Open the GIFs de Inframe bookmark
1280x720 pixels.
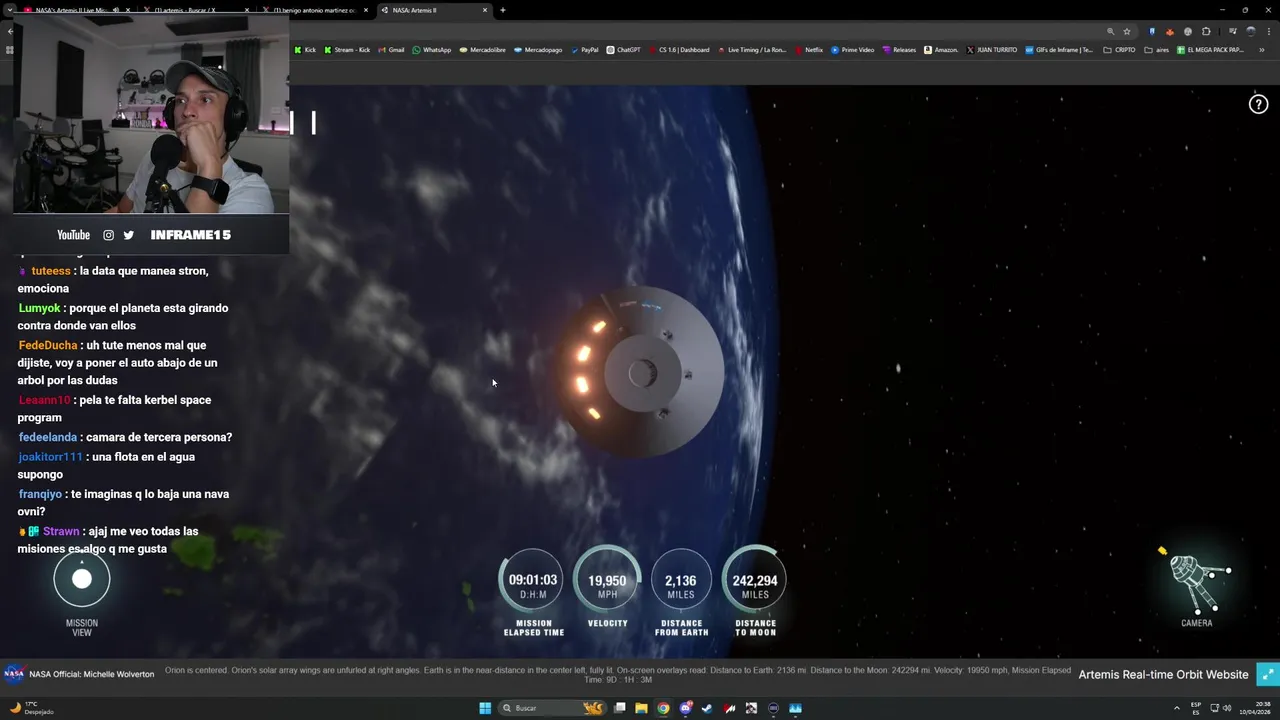(x=1059, y=50)
